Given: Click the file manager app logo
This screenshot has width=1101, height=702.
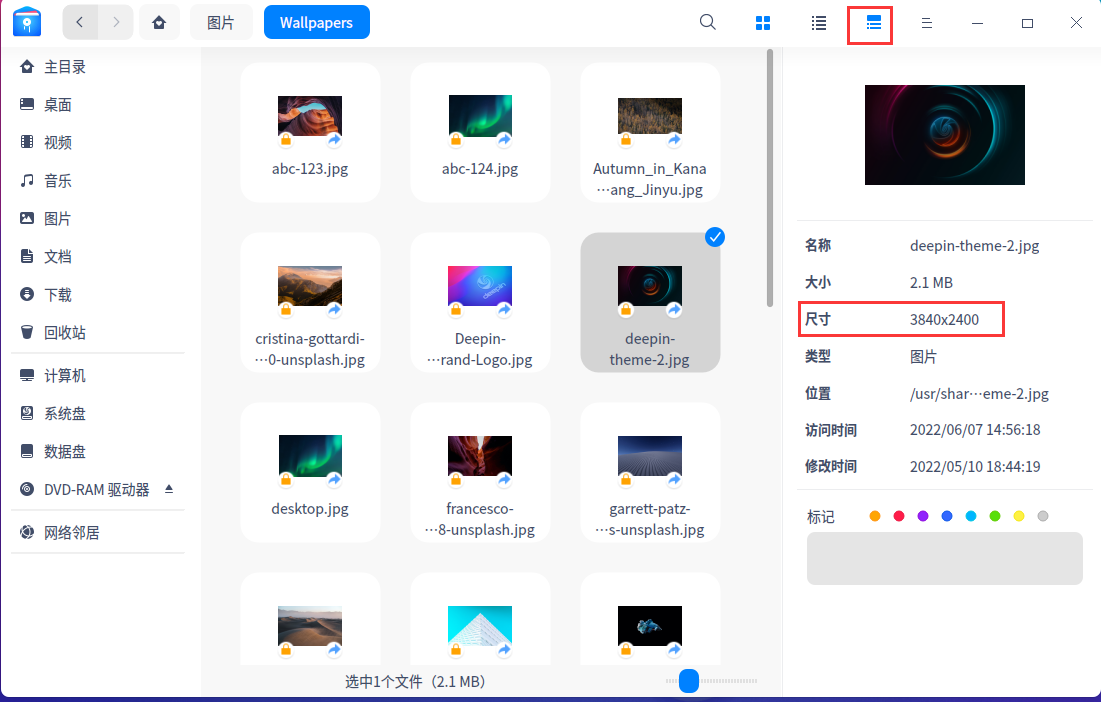Looking at the screenshot, I should [x=27, y=22].
